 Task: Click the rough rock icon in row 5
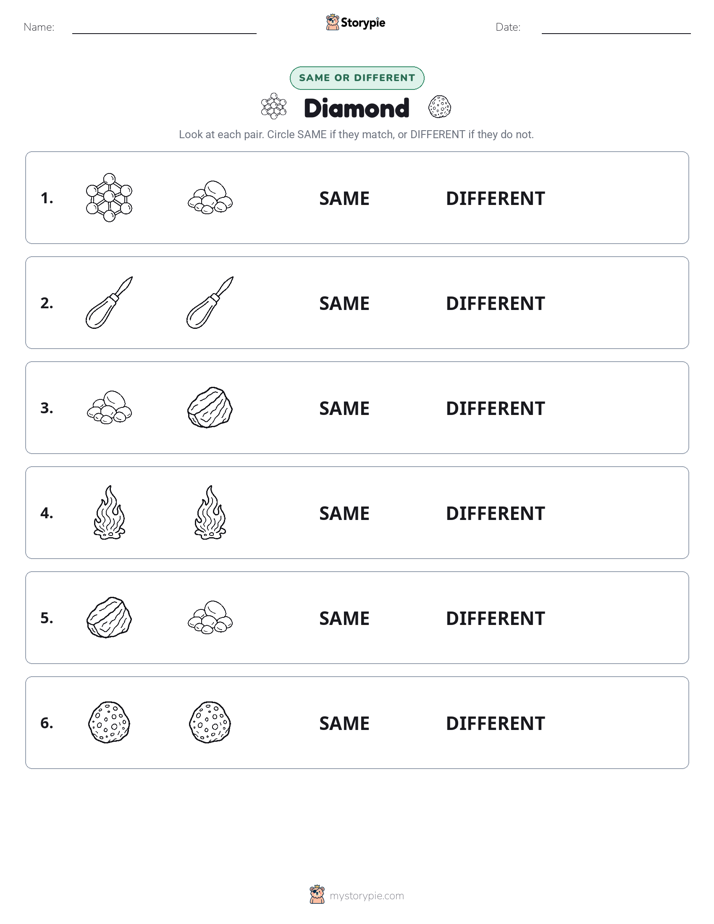pos(109,618)
